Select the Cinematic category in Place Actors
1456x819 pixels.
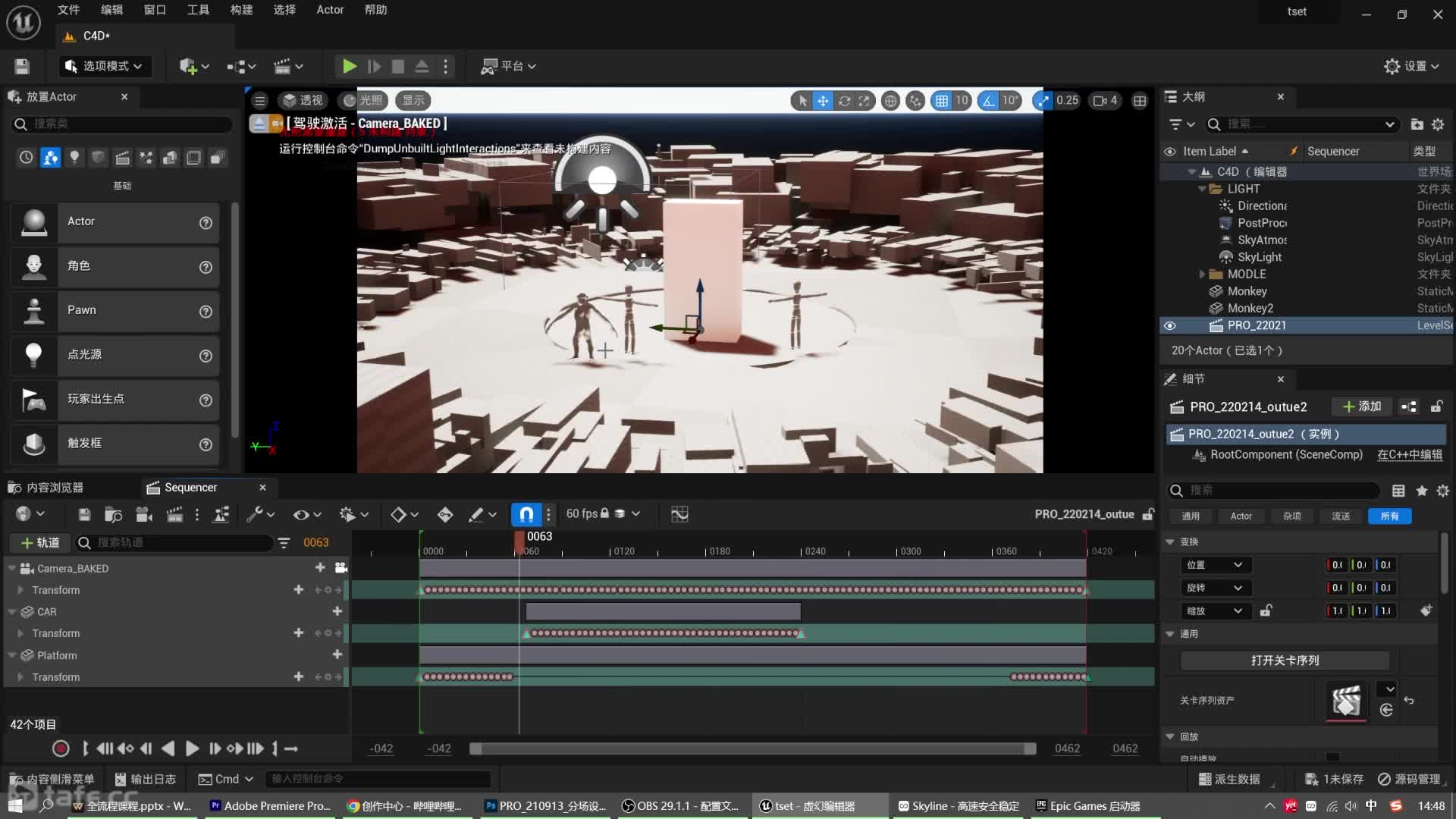click(122, 158)
